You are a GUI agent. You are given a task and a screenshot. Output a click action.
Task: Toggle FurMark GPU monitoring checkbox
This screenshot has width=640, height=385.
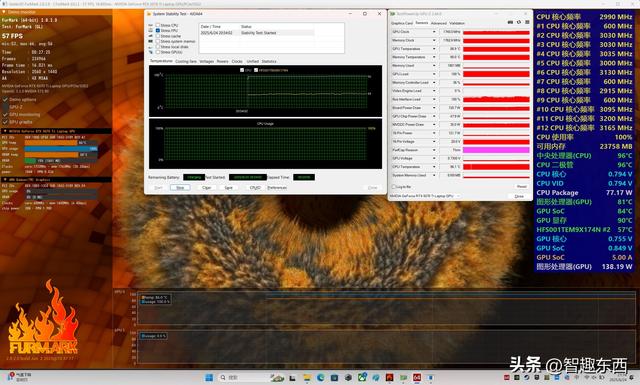pos(5,115)
